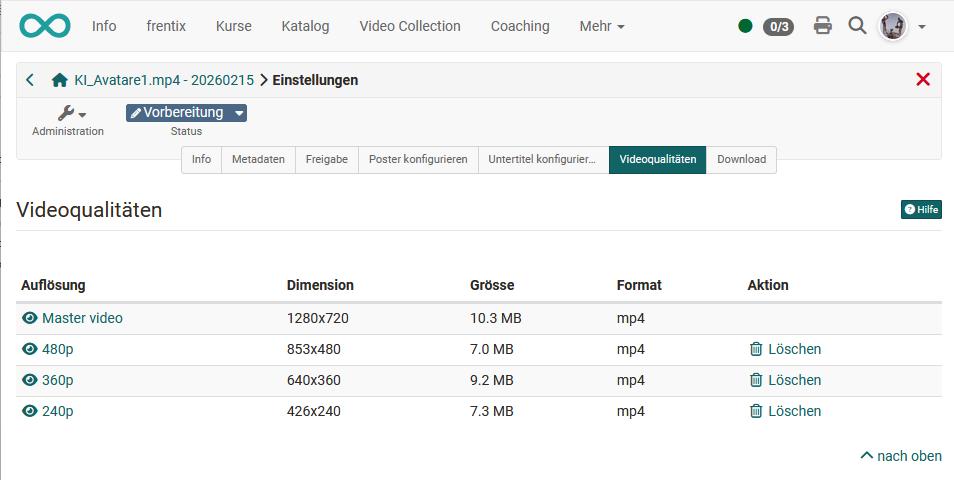The height and width of the screenshot is (480, 954).
Task: Click trash icon for 480p row
Action: click(x=756, y=349)
